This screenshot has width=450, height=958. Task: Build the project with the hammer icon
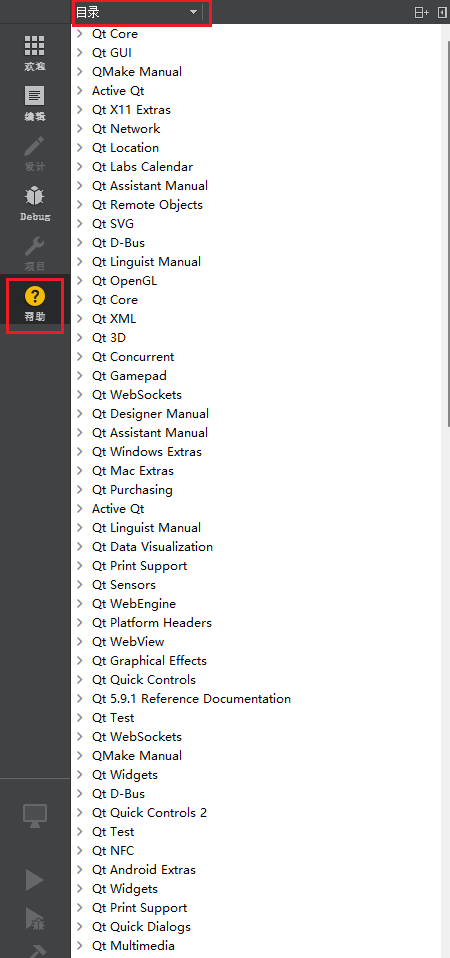coord(35,951)
